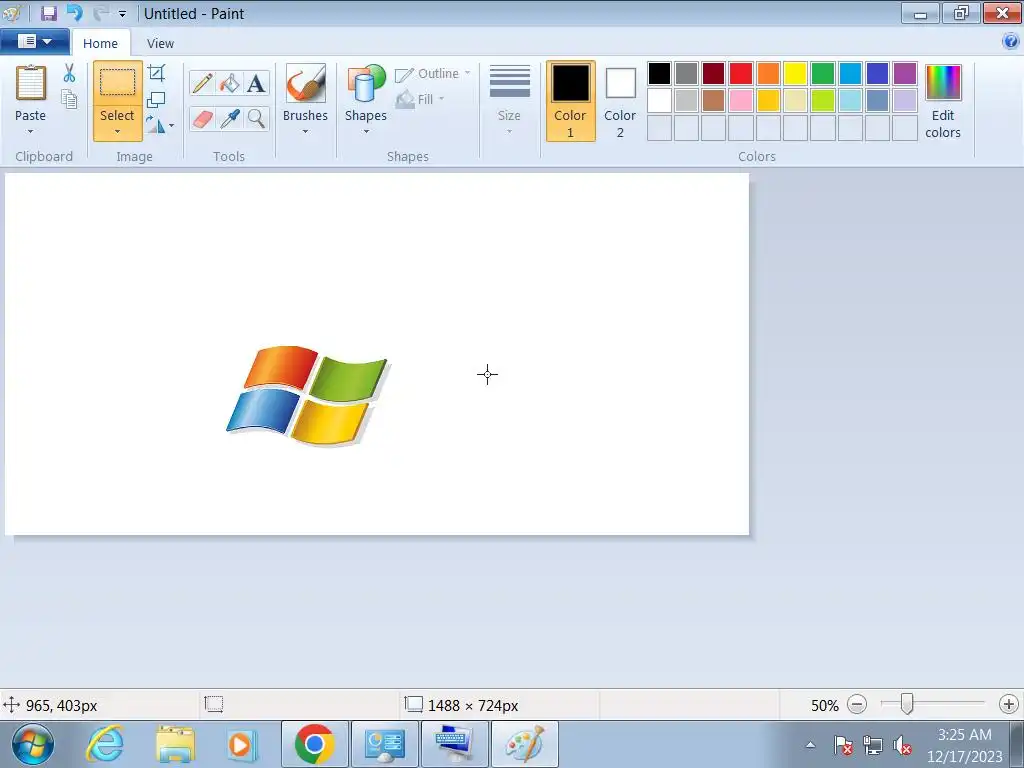Click the on-screen keyboard taskbar item
This screenshot has width=1024, height=768.
pos(455,744)
